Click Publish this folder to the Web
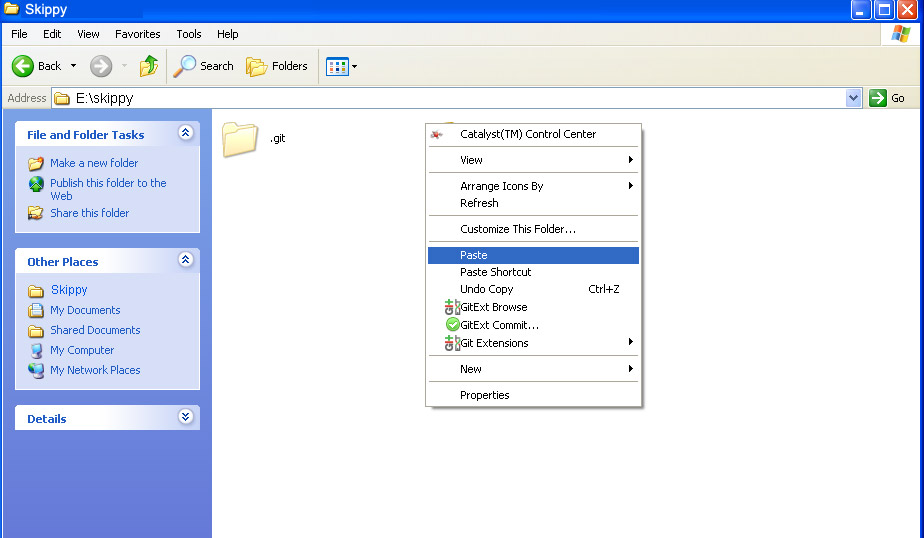The width and height of the screenshot is (924, 538). click(x=108, y=189)
